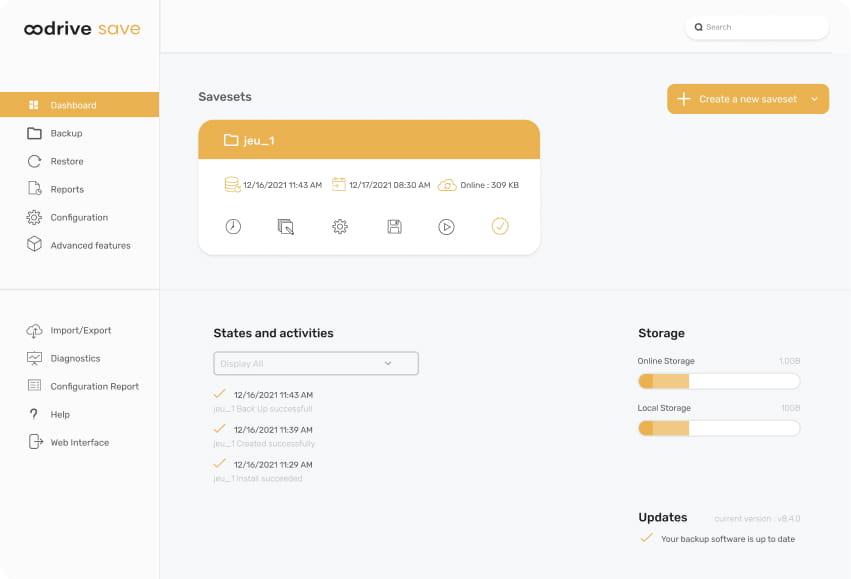Open the Import/Export tool
This screenshot has height=579, width=851.
tap(80, 330)
